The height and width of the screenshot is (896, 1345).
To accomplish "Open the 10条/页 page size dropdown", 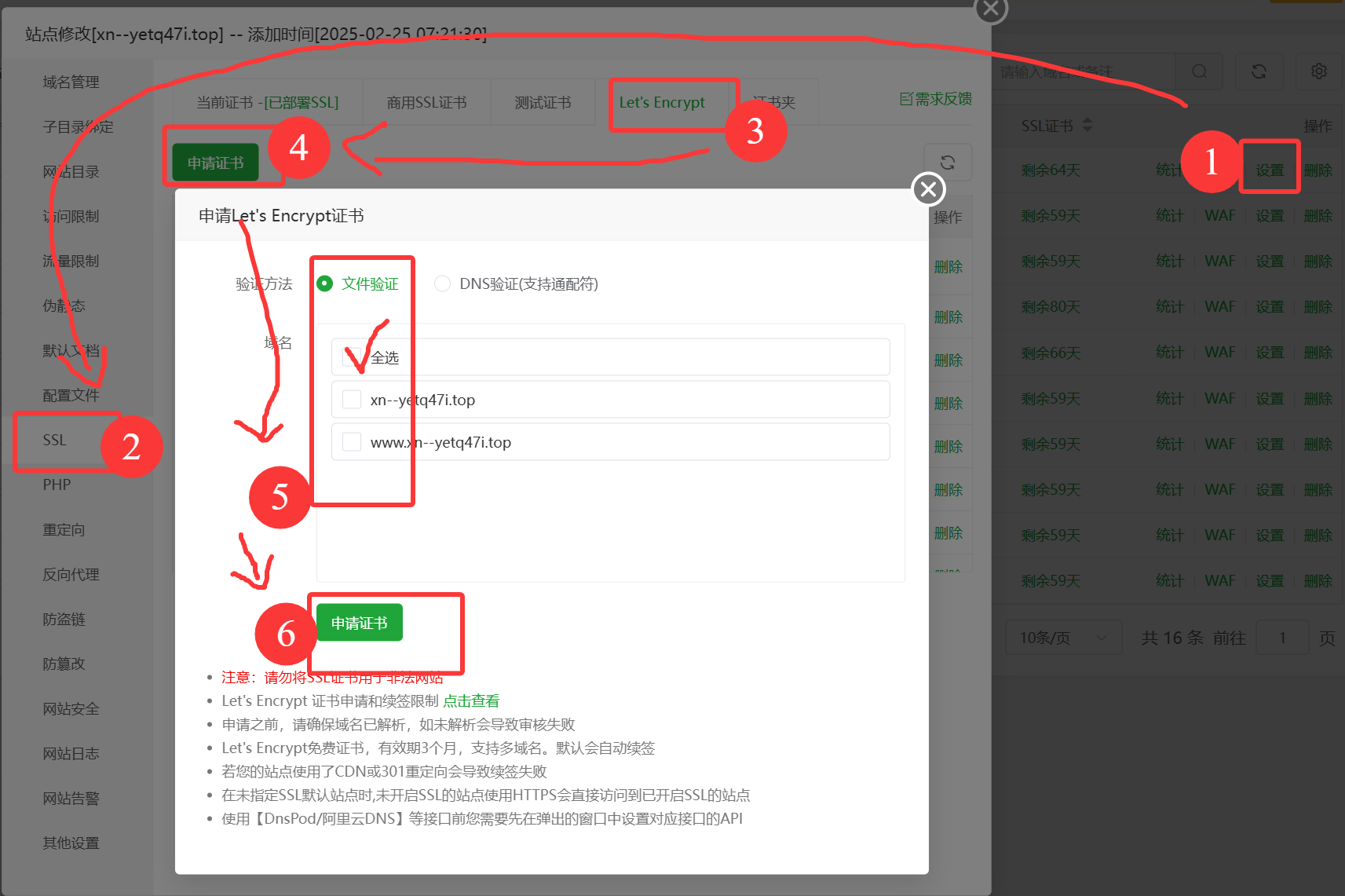I will pyautogui.click(x=1063, y=638).
